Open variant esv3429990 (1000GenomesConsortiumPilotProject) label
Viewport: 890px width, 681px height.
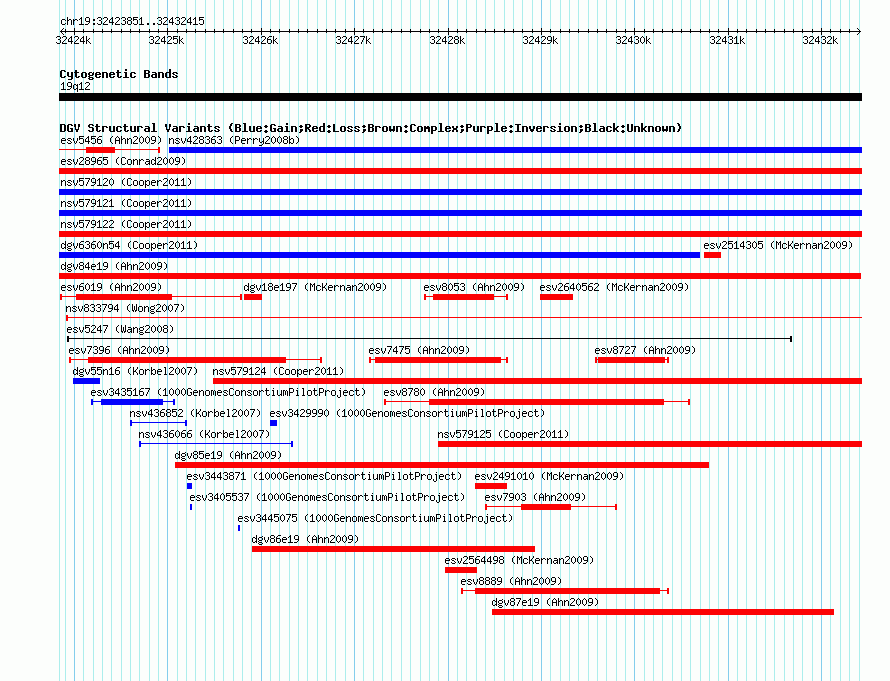407,413
